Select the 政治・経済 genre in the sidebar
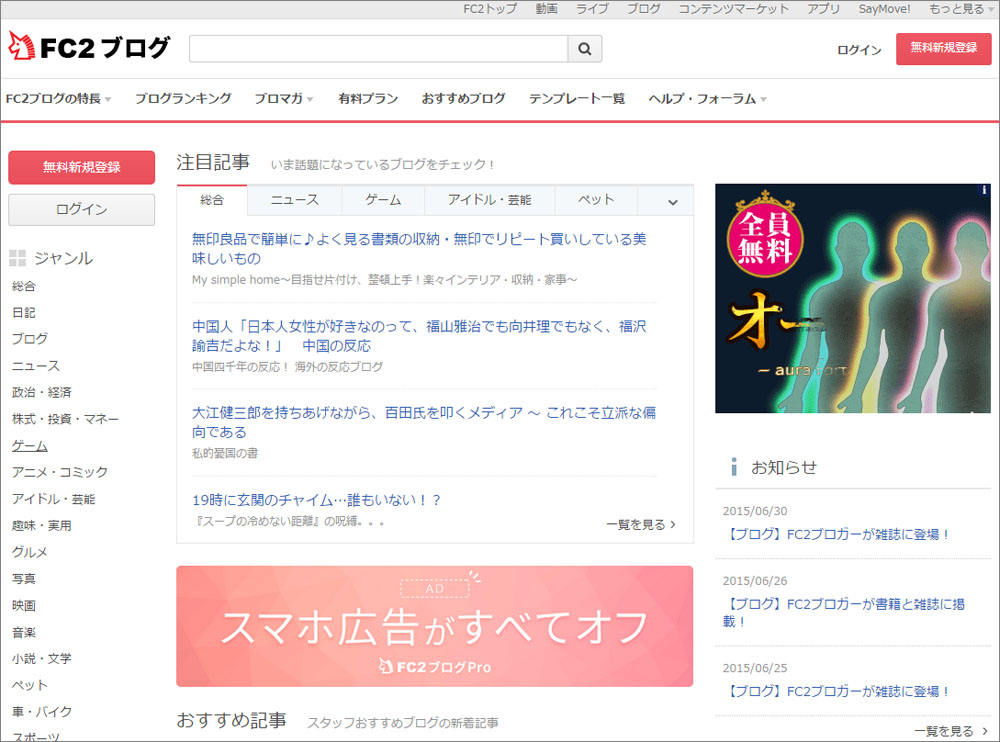1000x742 pixels. pyautogui.click(x=41, y=392)
